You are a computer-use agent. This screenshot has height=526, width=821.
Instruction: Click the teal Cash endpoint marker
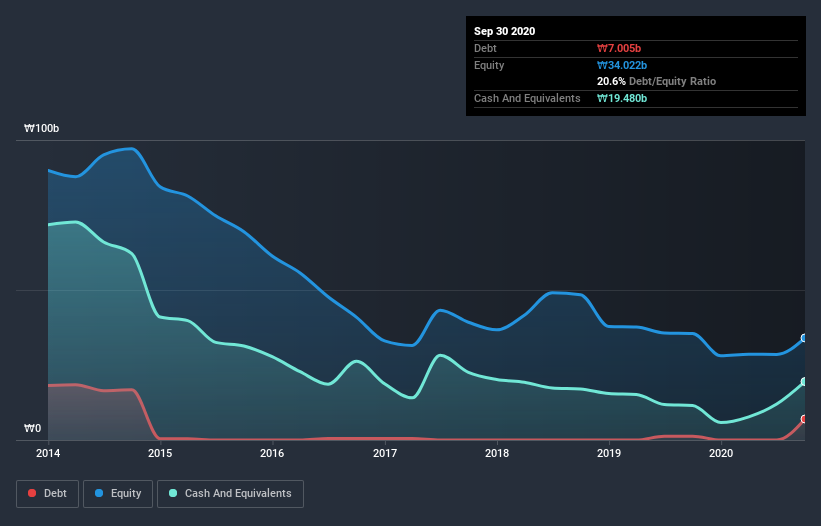[804, 382]
